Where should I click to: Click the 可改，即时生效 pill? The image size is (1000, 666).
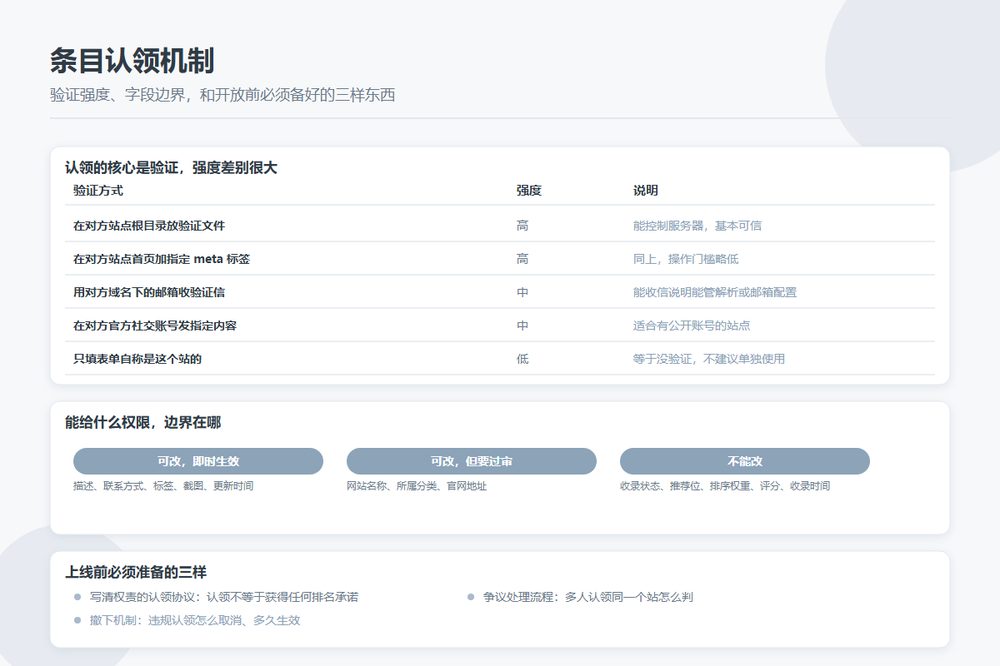[x=198, y=461]
